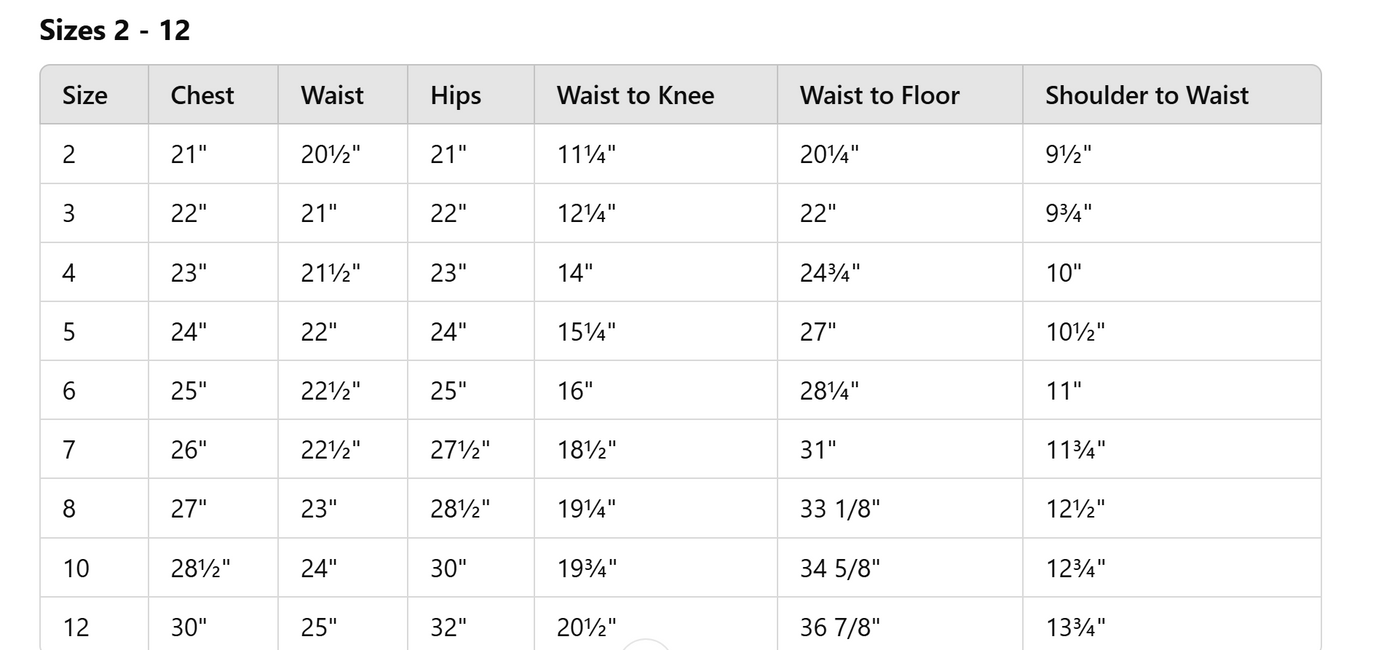Click the 27½" hips cell
The image size is (1400, 650).
[460, 450]
